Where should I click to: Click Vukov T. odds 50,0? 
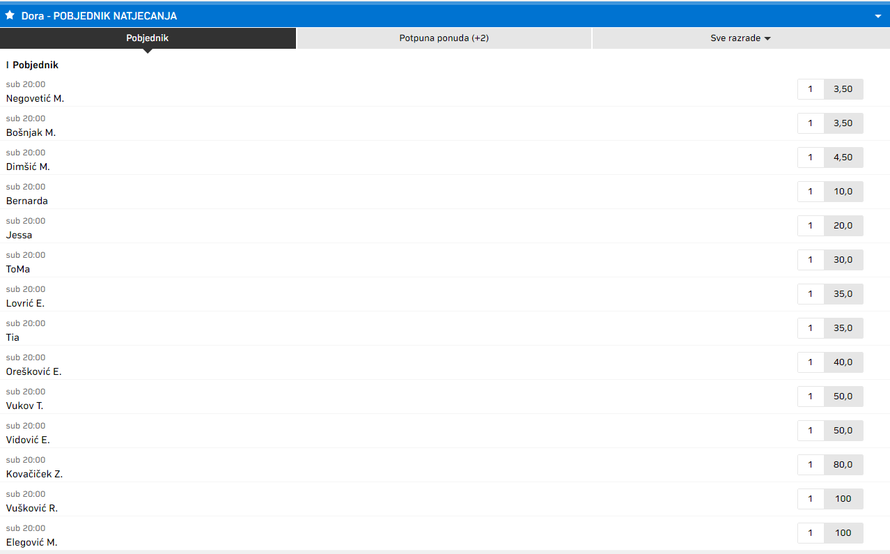pos(842,396)
